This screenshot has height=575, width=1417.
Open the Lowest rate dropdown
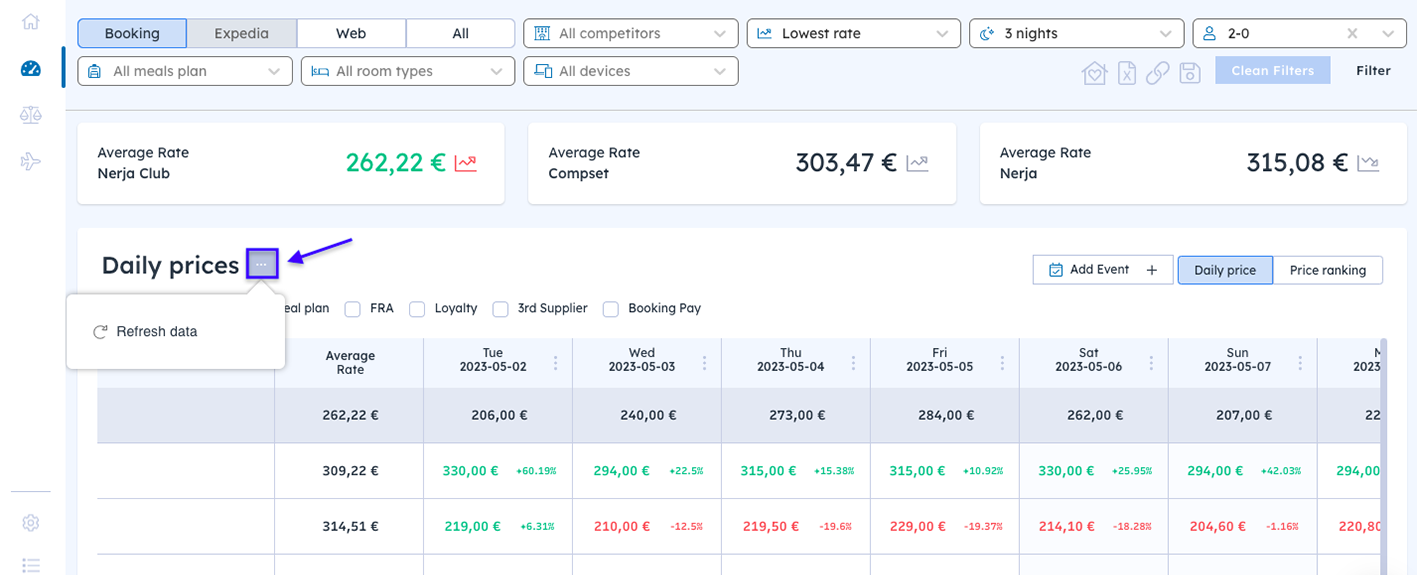point(854,33)
